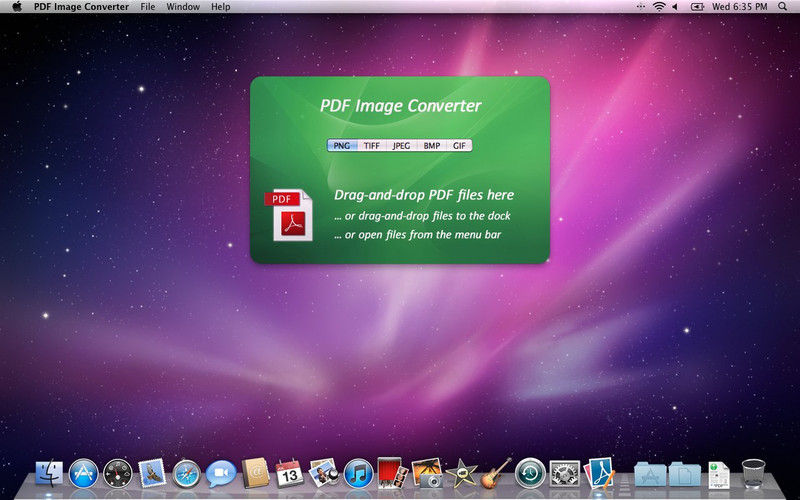This screenshot has width=800, height=500.
Task: Pick the BMP format segment
Action: [x=432, y=145]
